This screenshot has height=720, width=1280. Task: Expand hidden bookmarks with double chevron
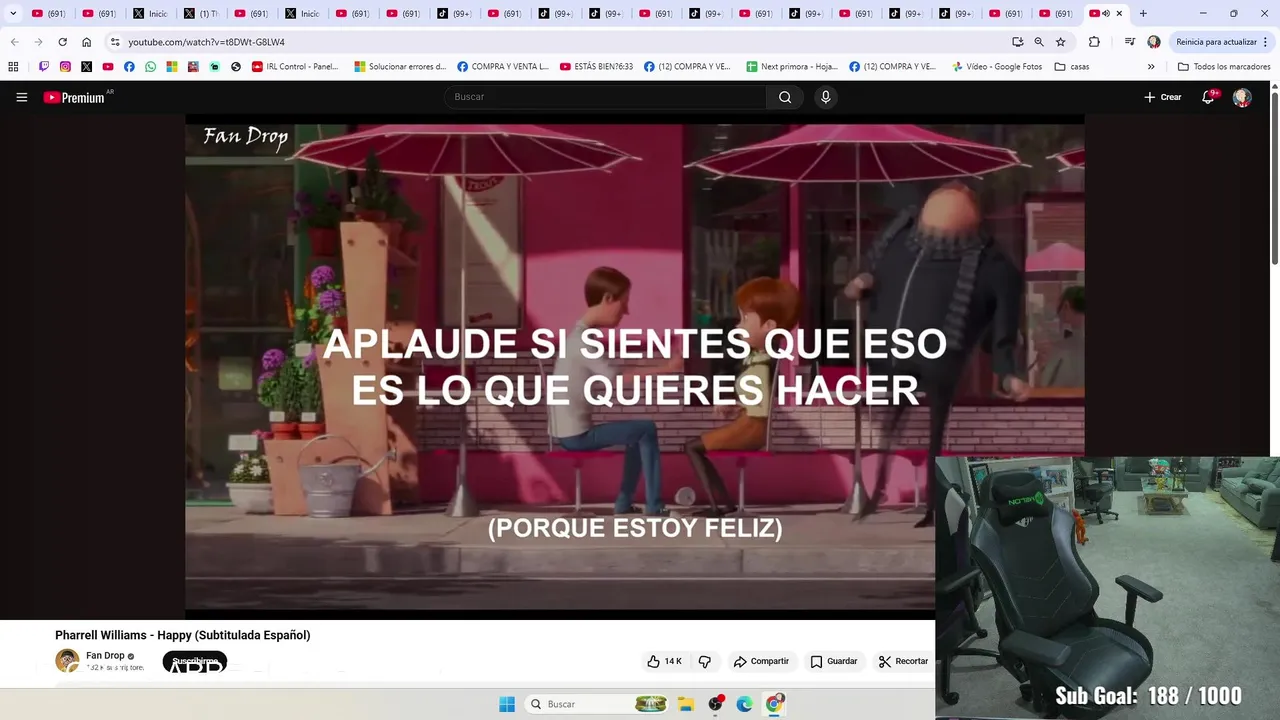1151,67
